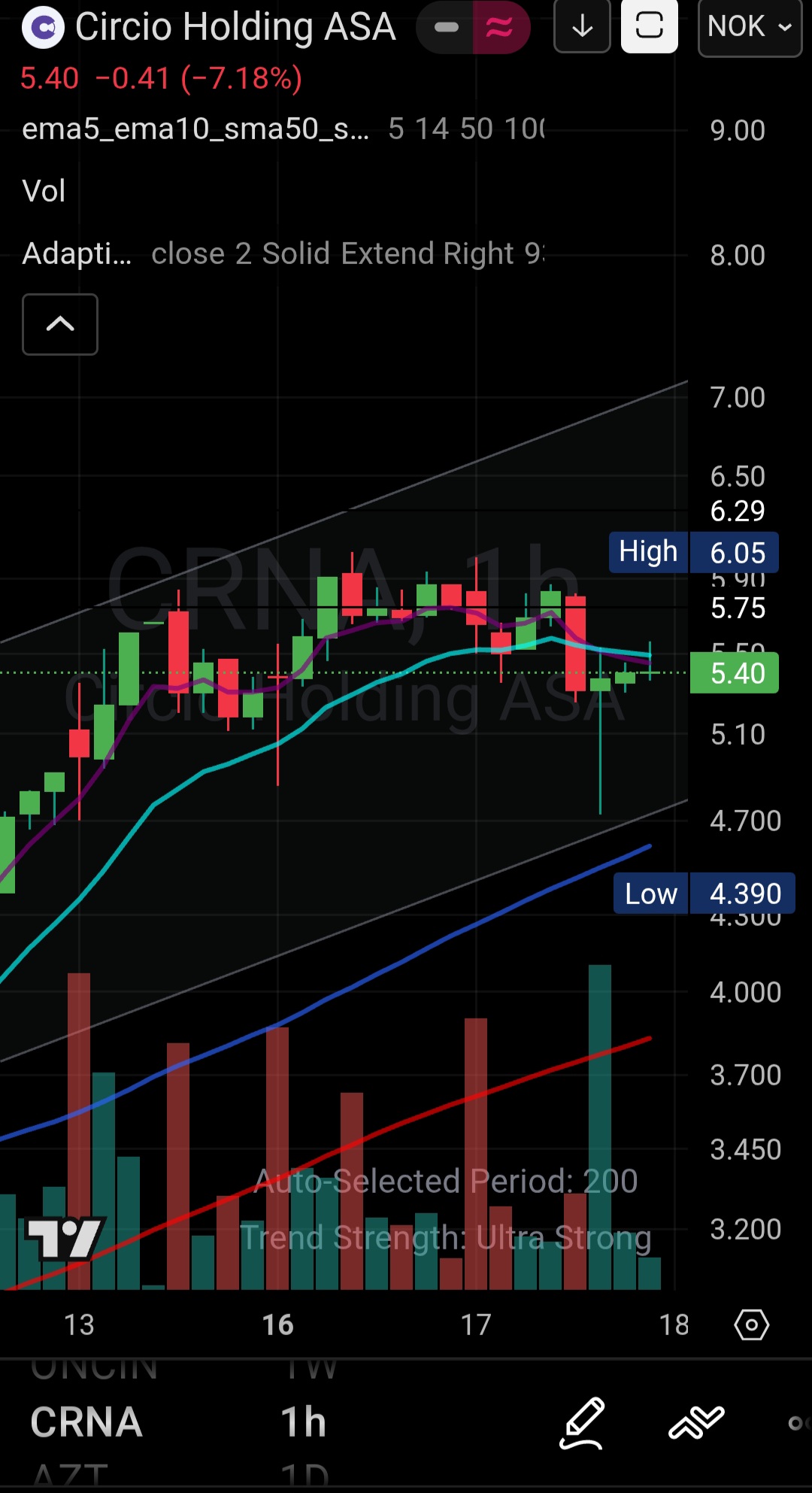Click the green 5.40 current price label

735,673
